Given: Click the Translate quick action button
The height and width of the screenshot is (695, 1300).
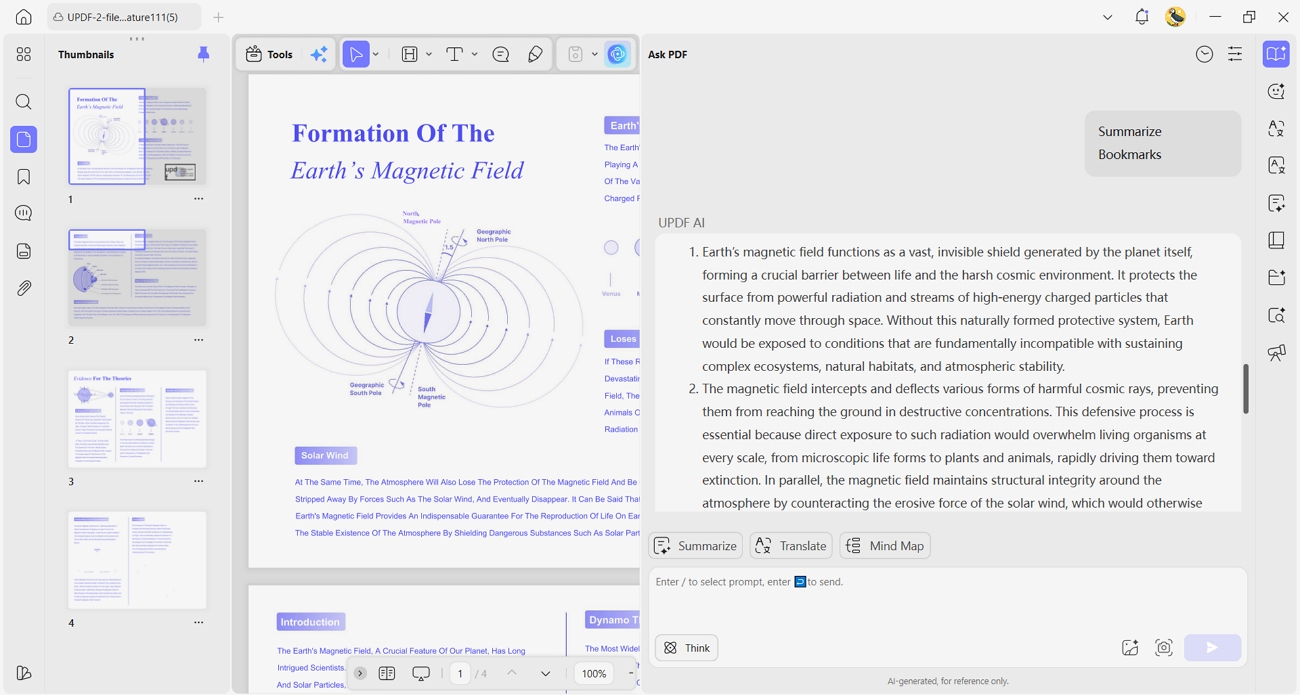Looking at the screenshot, I should click(791, 545).
